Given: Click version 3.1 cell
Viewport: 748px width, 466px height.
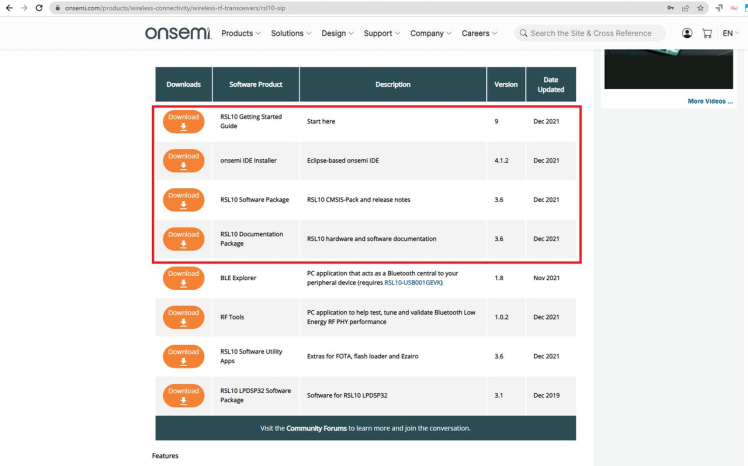Looking at the screenshot, I should coord(499,395).
